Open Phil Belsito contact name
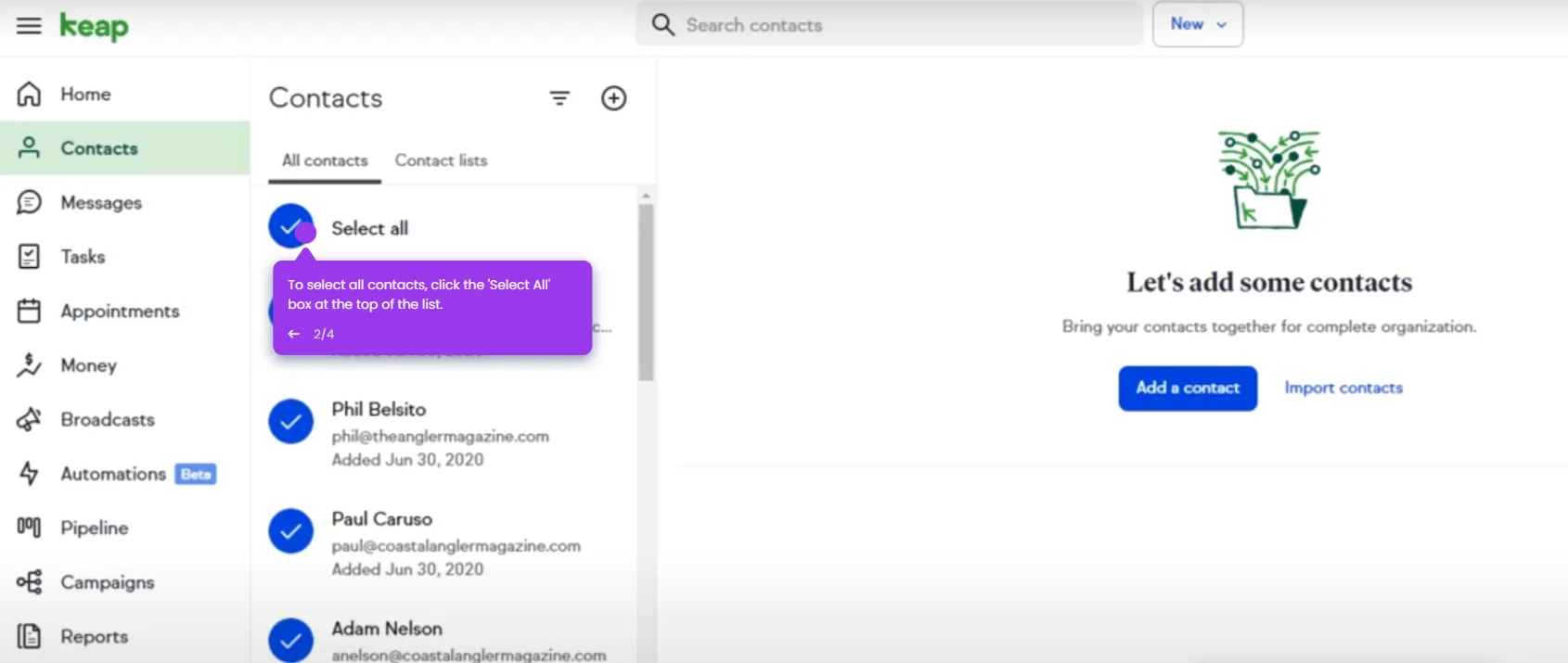1568x663 pixels. point(379,409)
